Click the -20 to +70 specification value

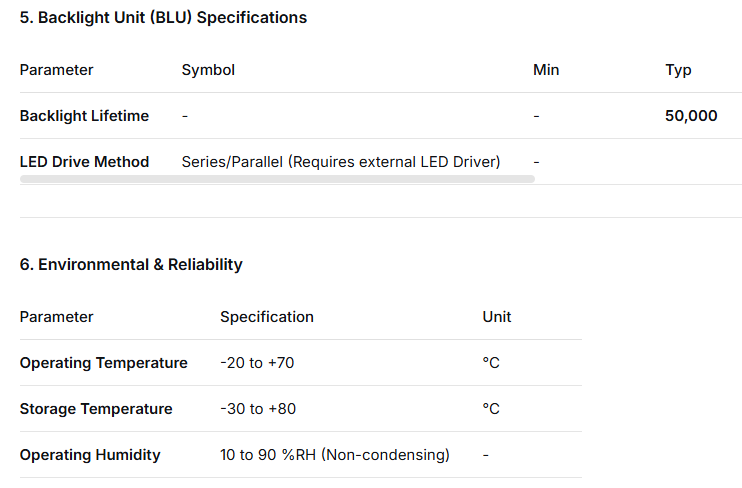257,363
